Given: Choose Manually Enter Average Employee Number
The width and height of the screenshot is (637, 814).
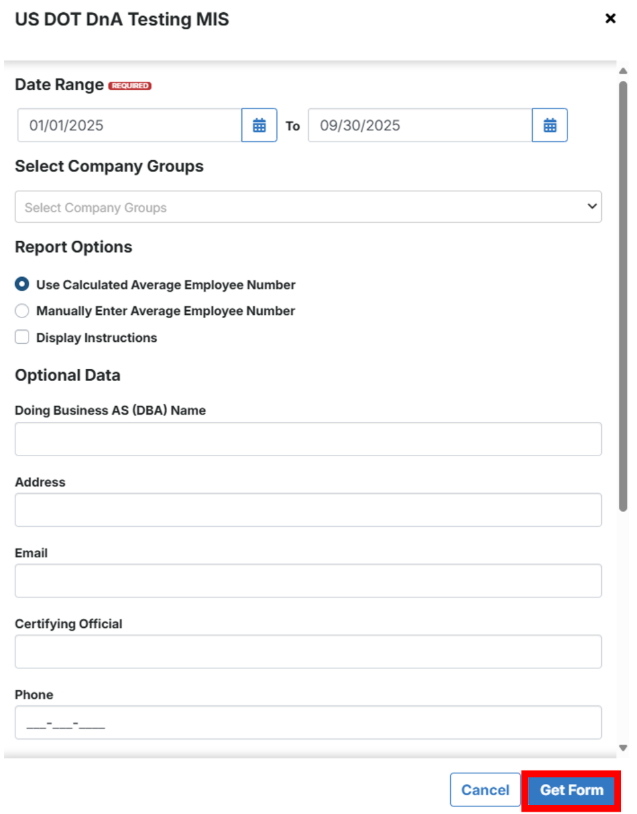Looking at the screenshot, I should click(22, 310).
